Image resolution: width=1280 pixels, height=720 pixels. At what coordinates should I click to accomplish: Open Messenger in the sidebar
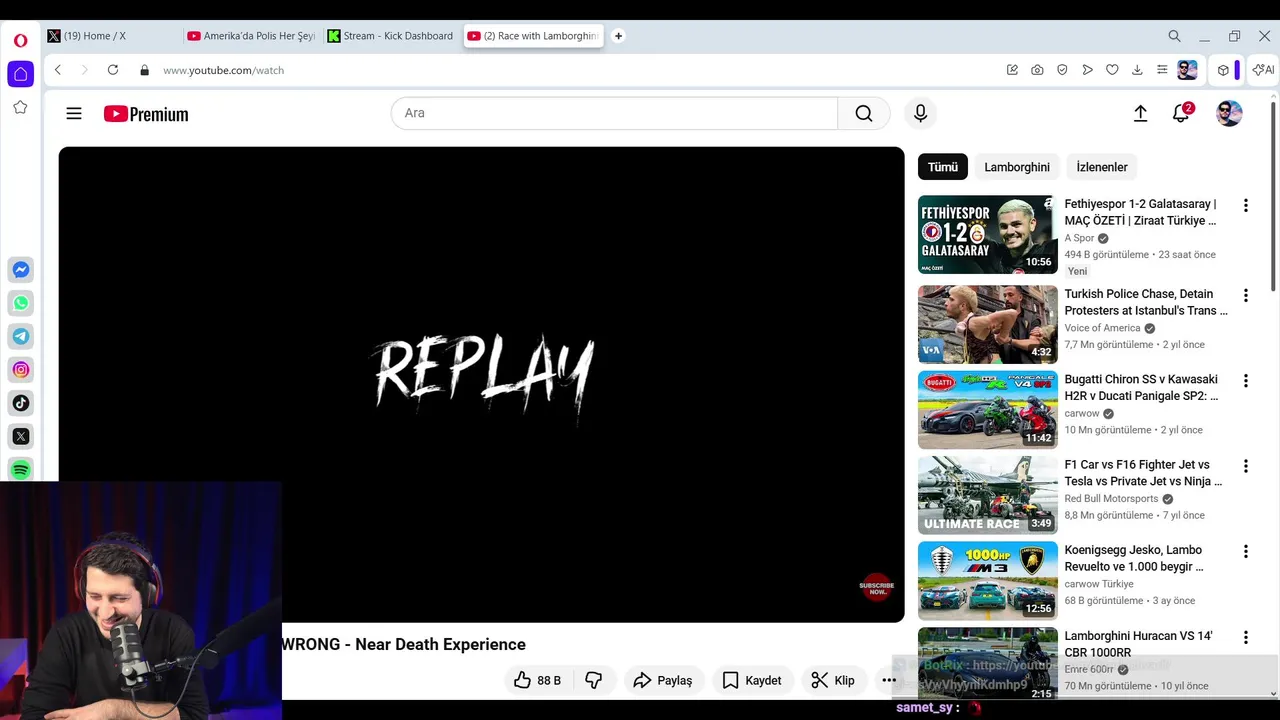(20, 270)
